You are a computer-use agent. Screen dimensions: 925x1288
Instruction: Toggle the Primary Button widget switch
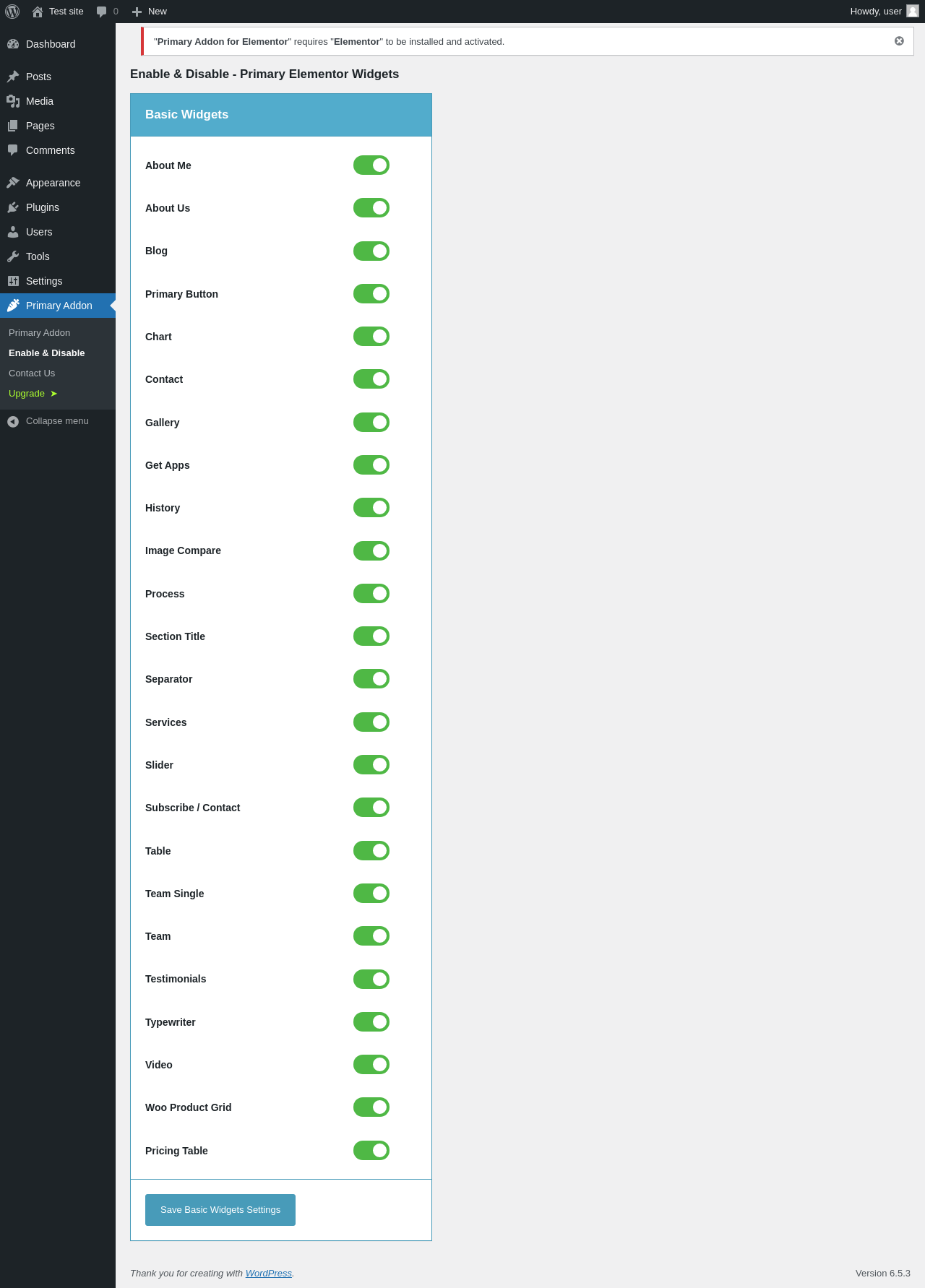(371, 294)
